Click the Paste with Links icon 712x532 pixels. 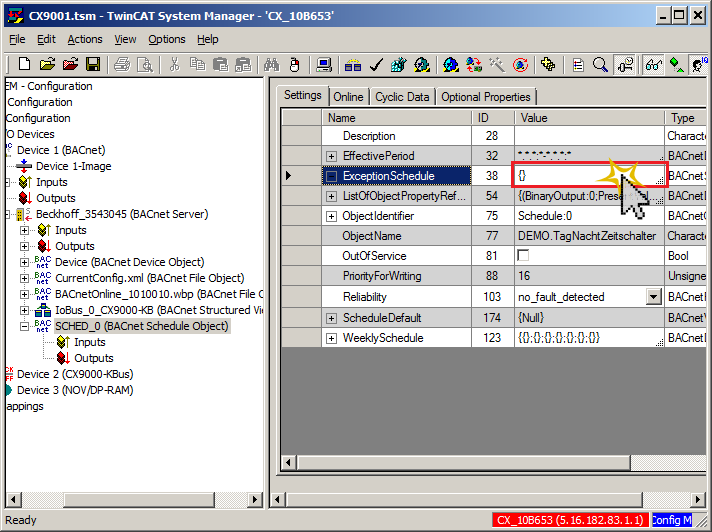point(243,65)
